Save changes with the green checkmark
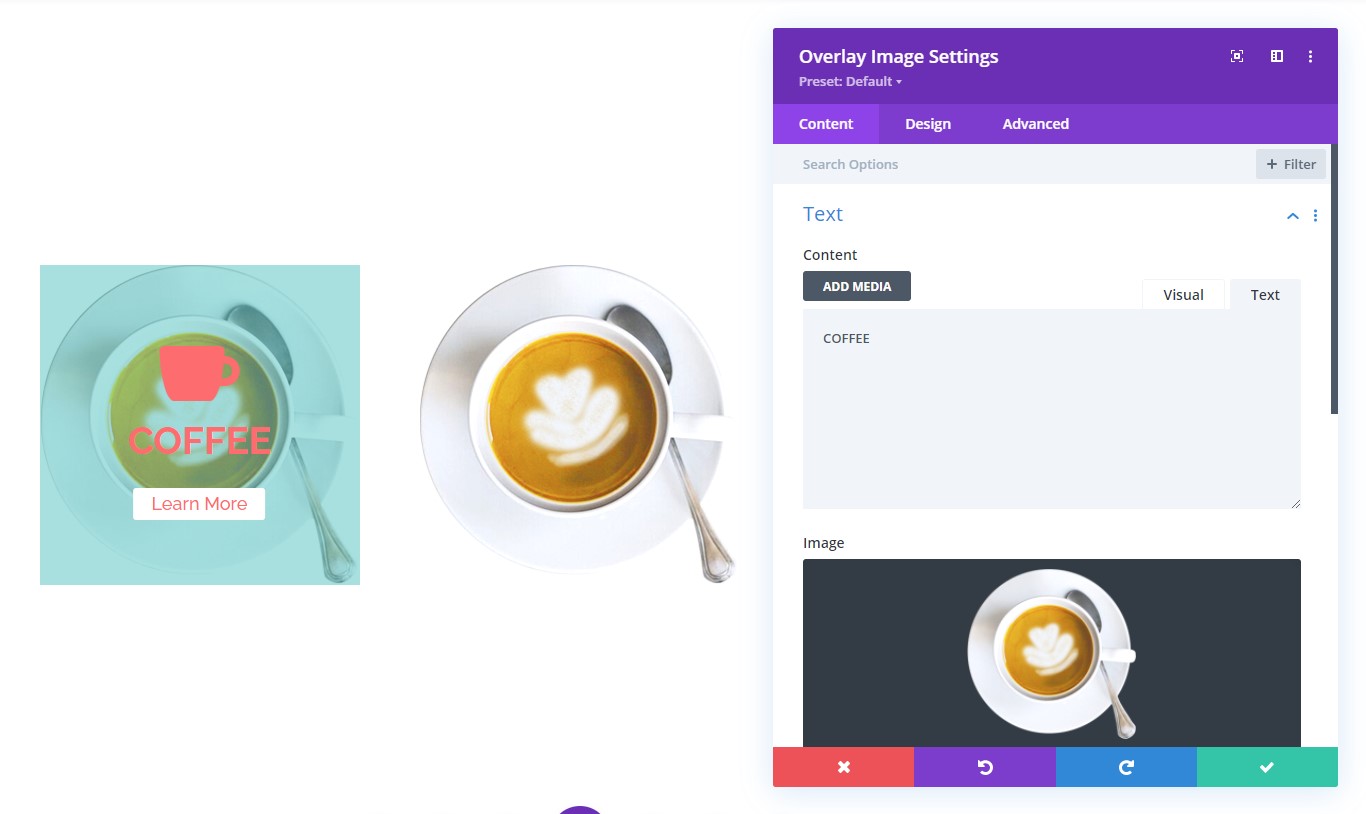1366x814 pixels. [1267, 767]
